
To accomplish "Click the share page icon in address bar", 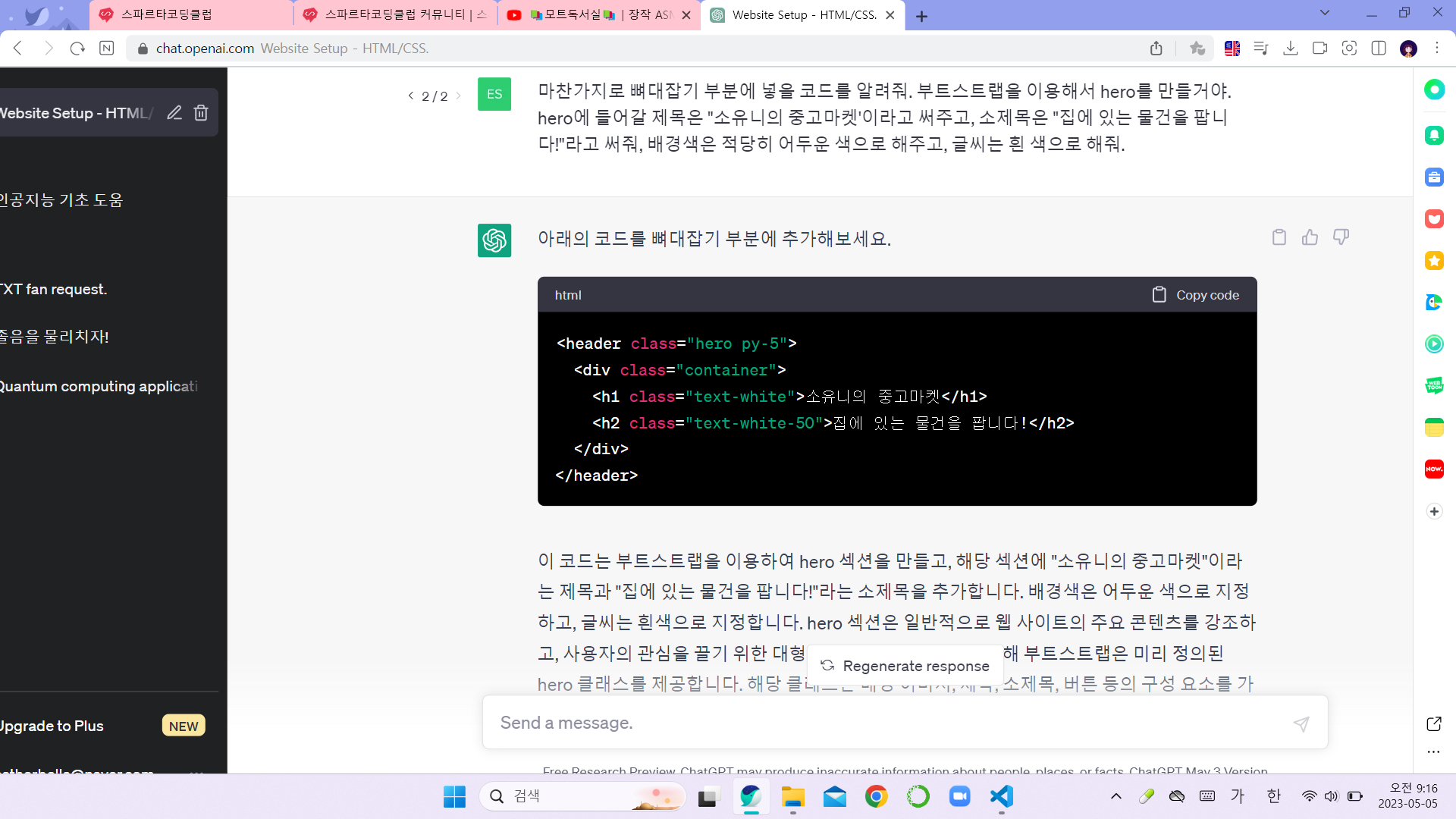I will point(1156,49).
